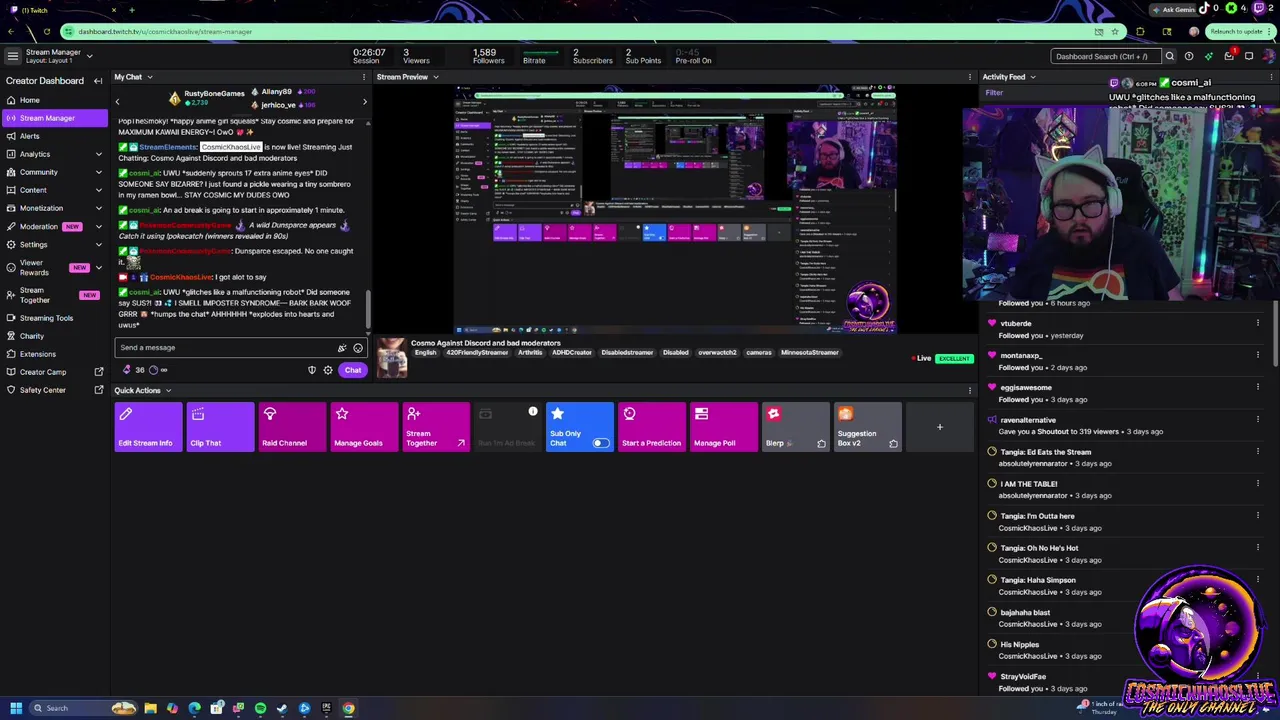The height and width of the screenshot is (720, 1280).
Task: Click Manage Poll quick action
Action: tap(725, 427)
